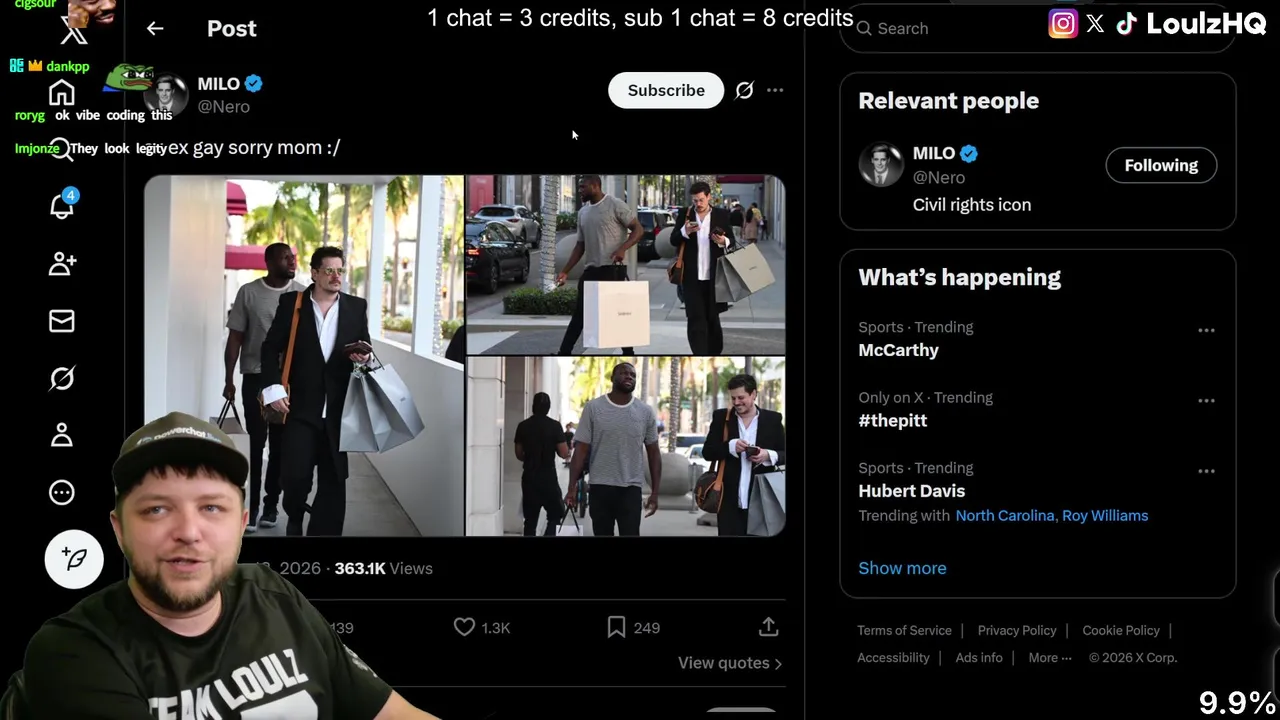Click the compose post feather button
The width and height of the screenshot is (1280, 720).
click(74, 558)
